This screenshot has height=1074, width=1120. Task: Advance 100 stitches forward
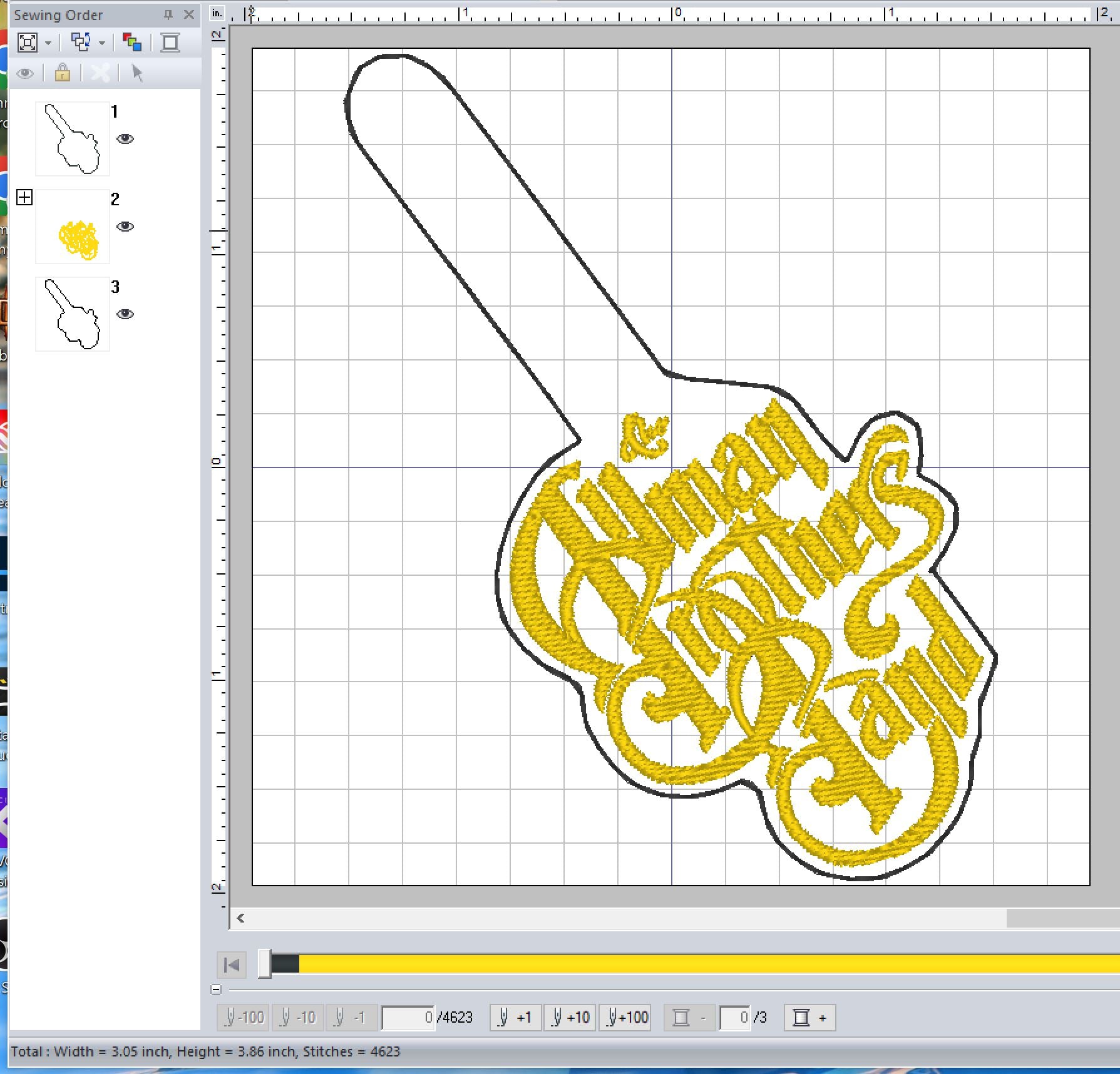point(625,1018)
